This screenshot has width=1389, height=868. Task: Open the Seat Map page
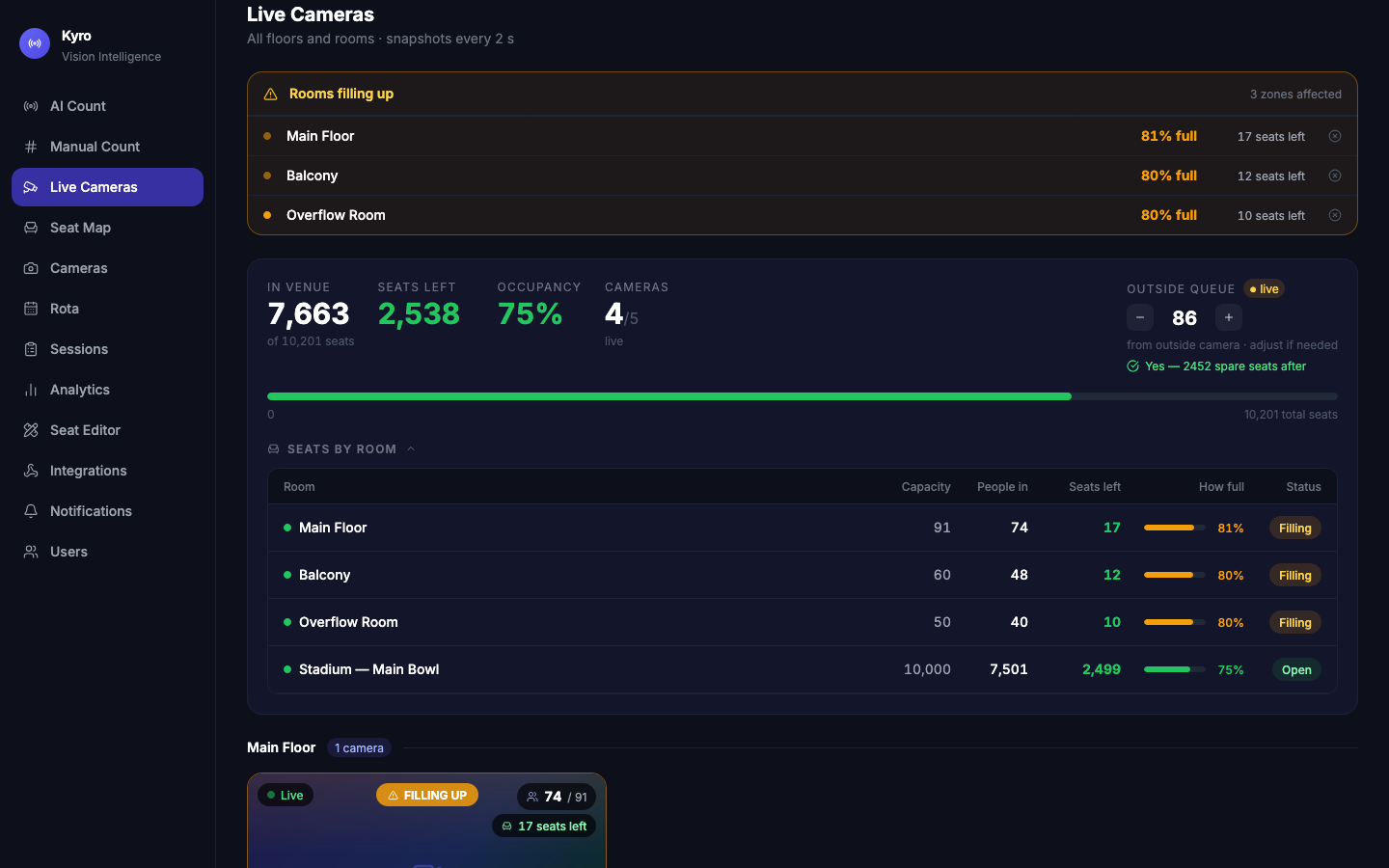click(x=107, y=228)
